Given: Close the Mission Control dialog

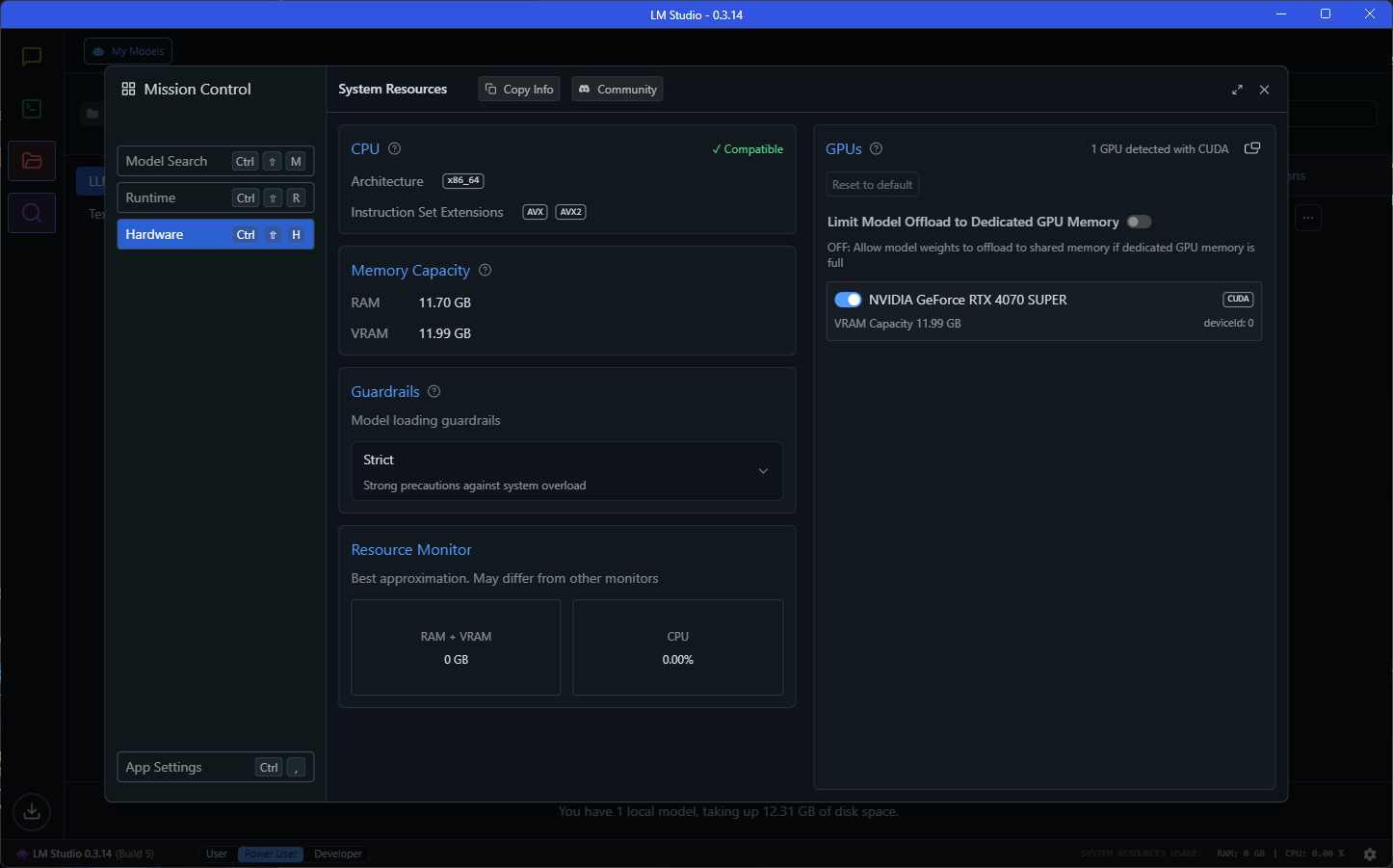Looking at the screenshot, I should point(1264,90).
